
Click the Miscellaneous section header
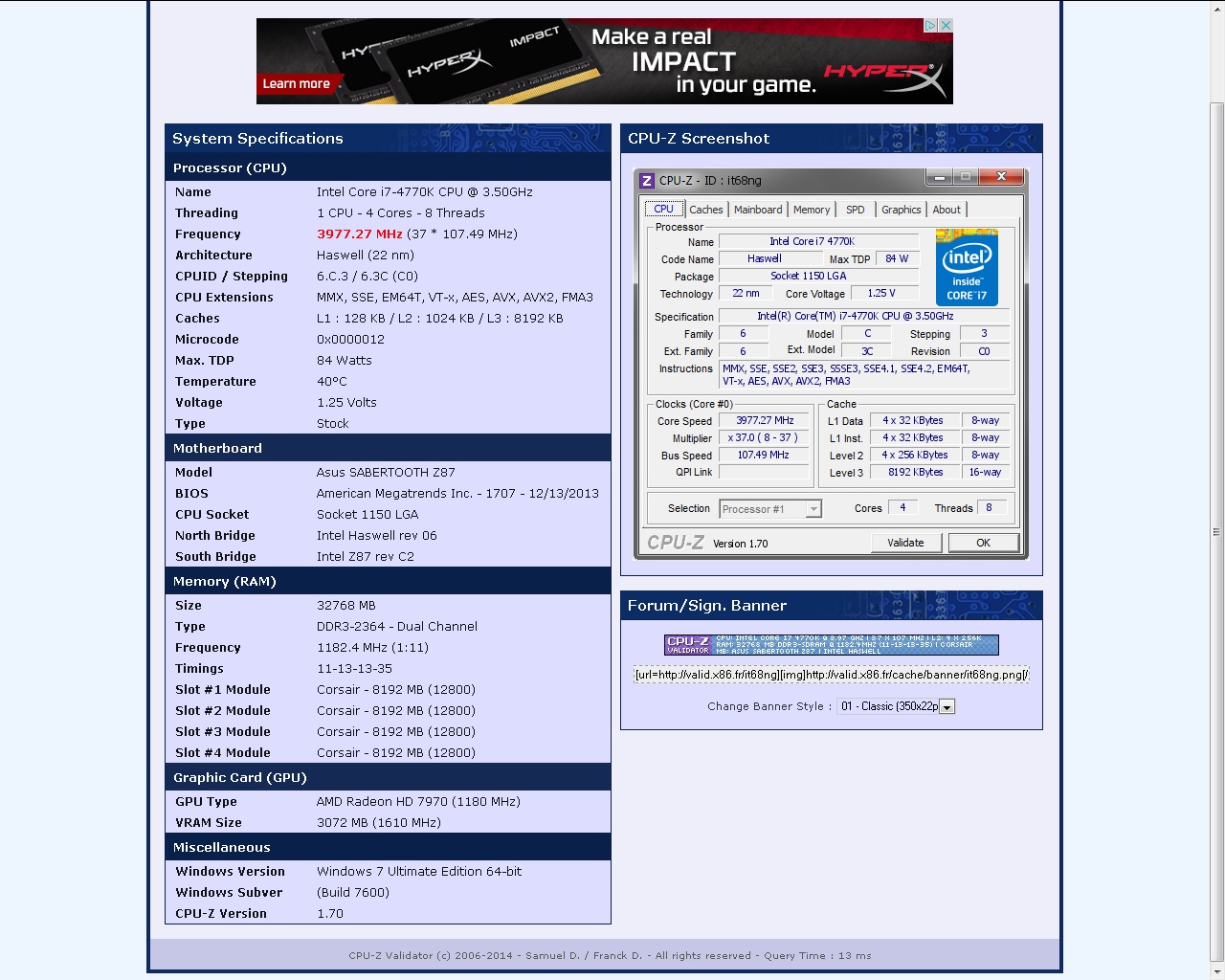pyautogui.click(x=388, y=847)
